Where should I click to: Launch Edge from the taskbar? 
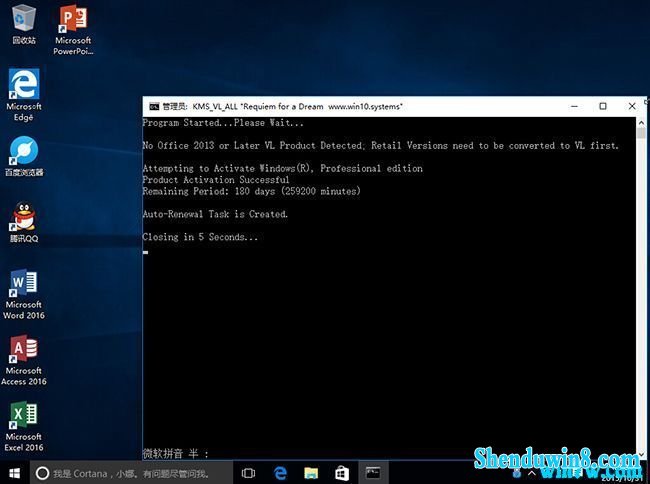(x=280, y=473)
